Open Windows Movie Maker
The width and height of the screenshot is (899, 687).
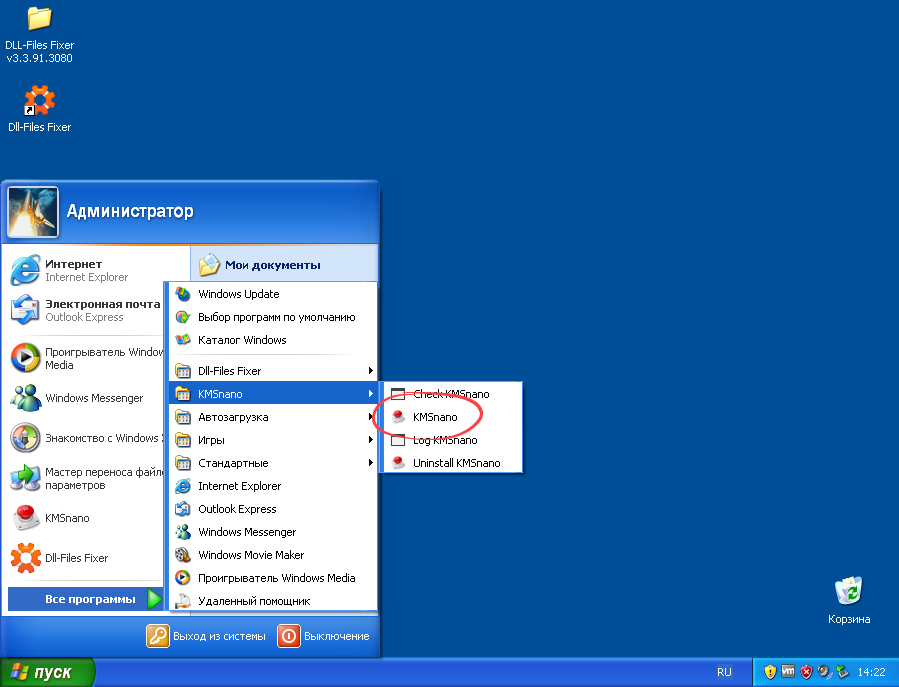click(251, 555)
